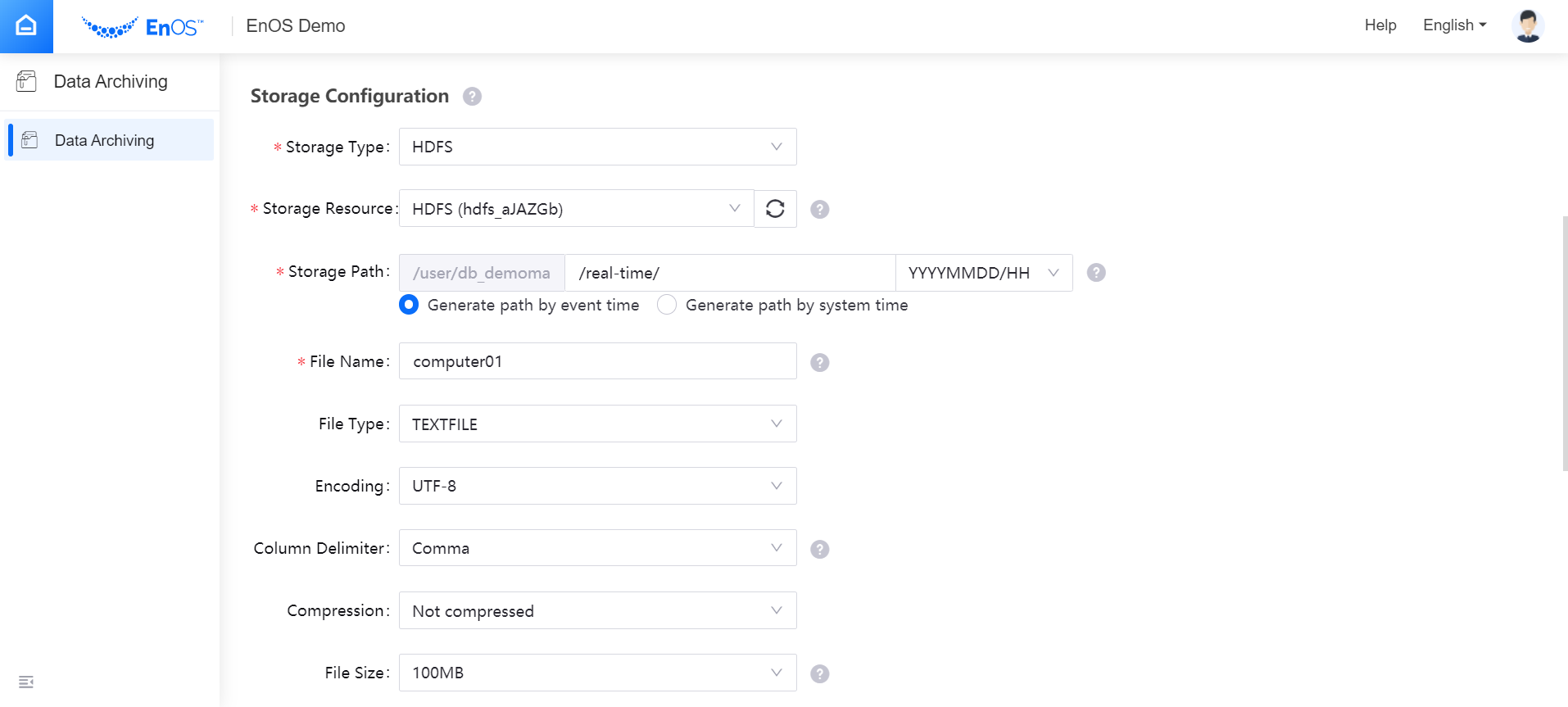
Task: Click the disabled /user/db_demoma path prefix field
Action: (x=482, y=273)
